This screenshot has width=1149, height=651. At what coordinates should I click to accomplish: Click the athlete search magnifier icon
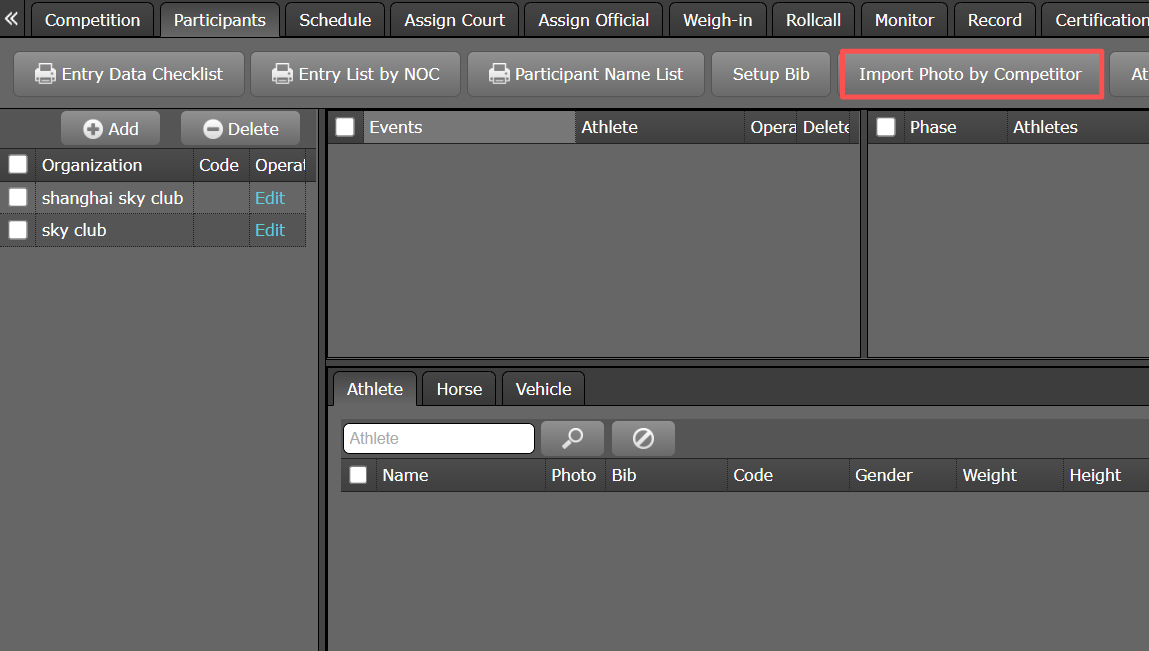coord(572,438)
